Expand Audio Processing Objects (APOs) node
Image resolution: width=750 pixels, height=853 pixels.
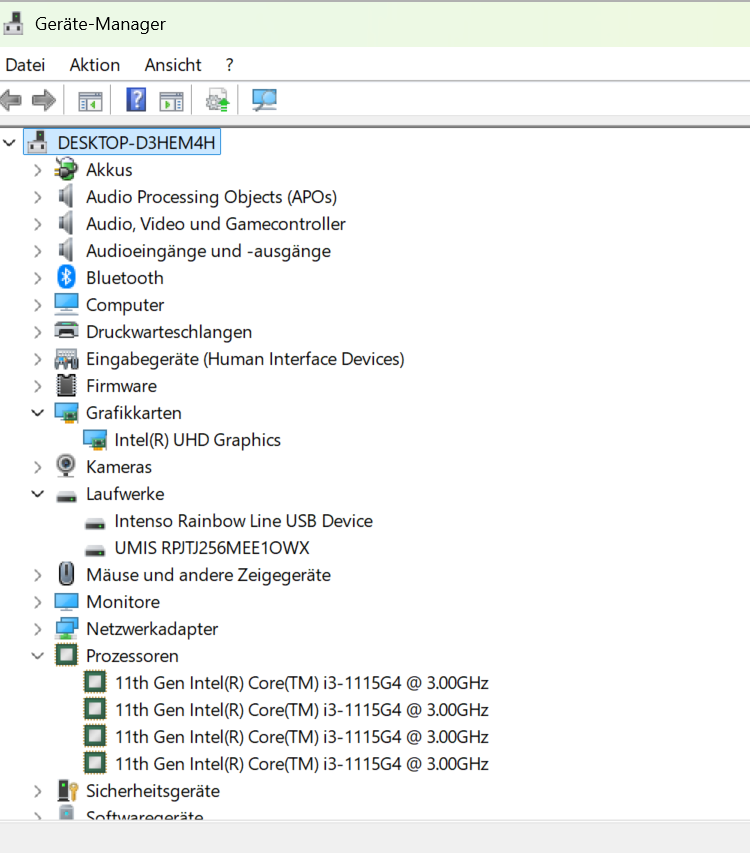(38, 197)
